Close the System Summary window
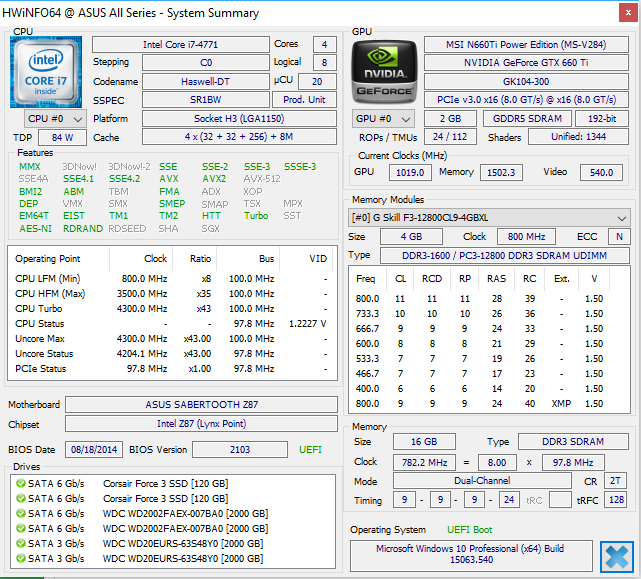 point(628,13)
